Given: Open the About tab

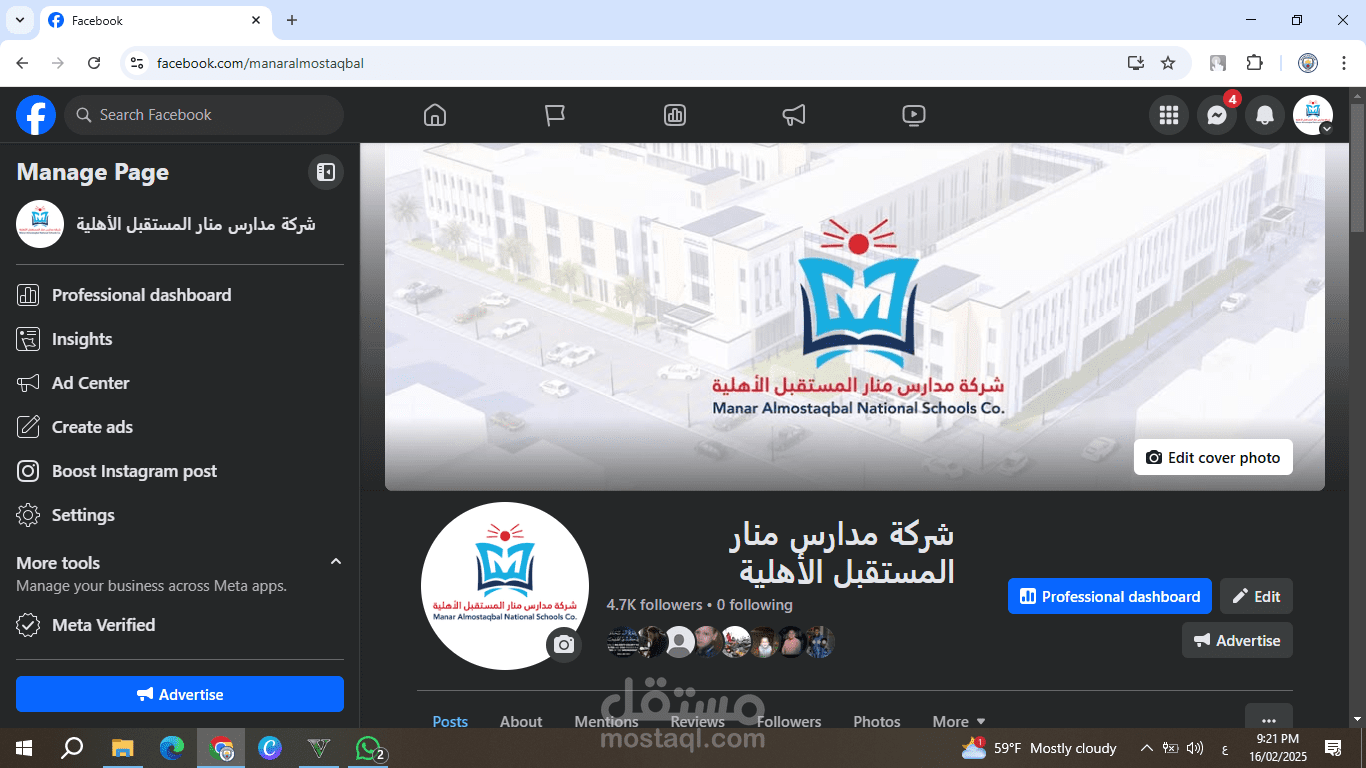Looking at the screenshot, I should tap(521, 721).
